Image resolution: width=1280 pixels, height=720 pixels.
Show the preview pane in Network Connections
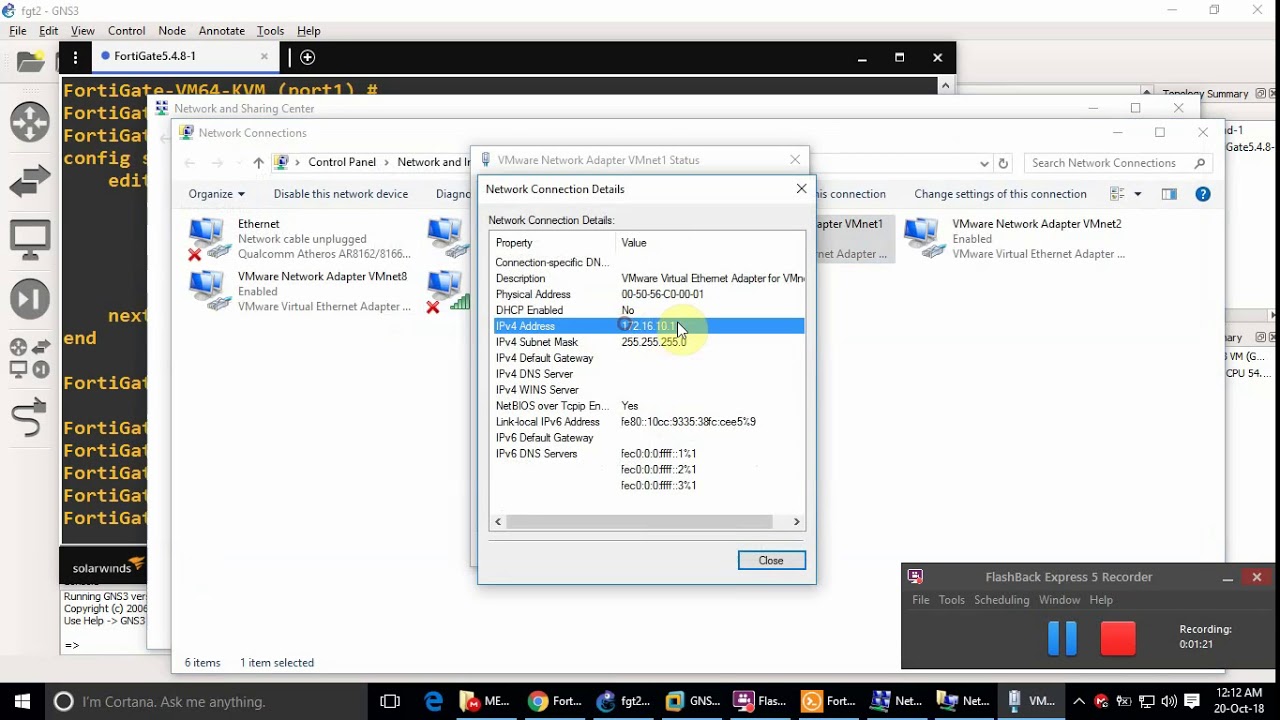click(1169, 194)
